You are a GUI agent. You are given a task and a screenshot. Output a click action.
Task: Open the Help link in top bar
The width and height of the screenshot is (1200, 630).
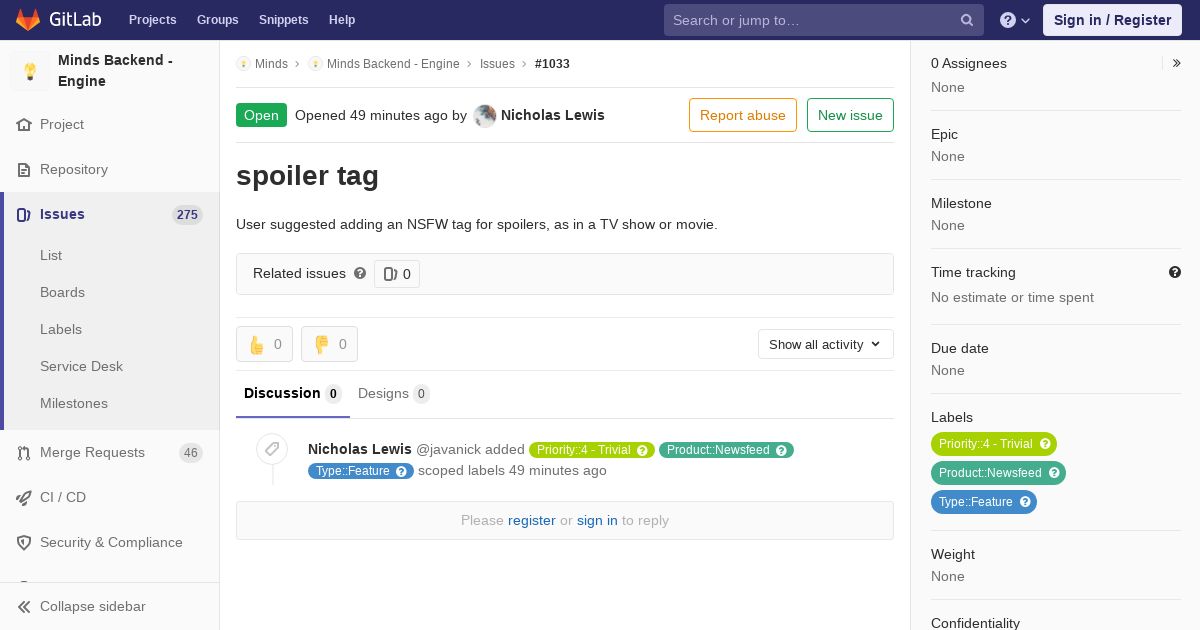(342, 20)
